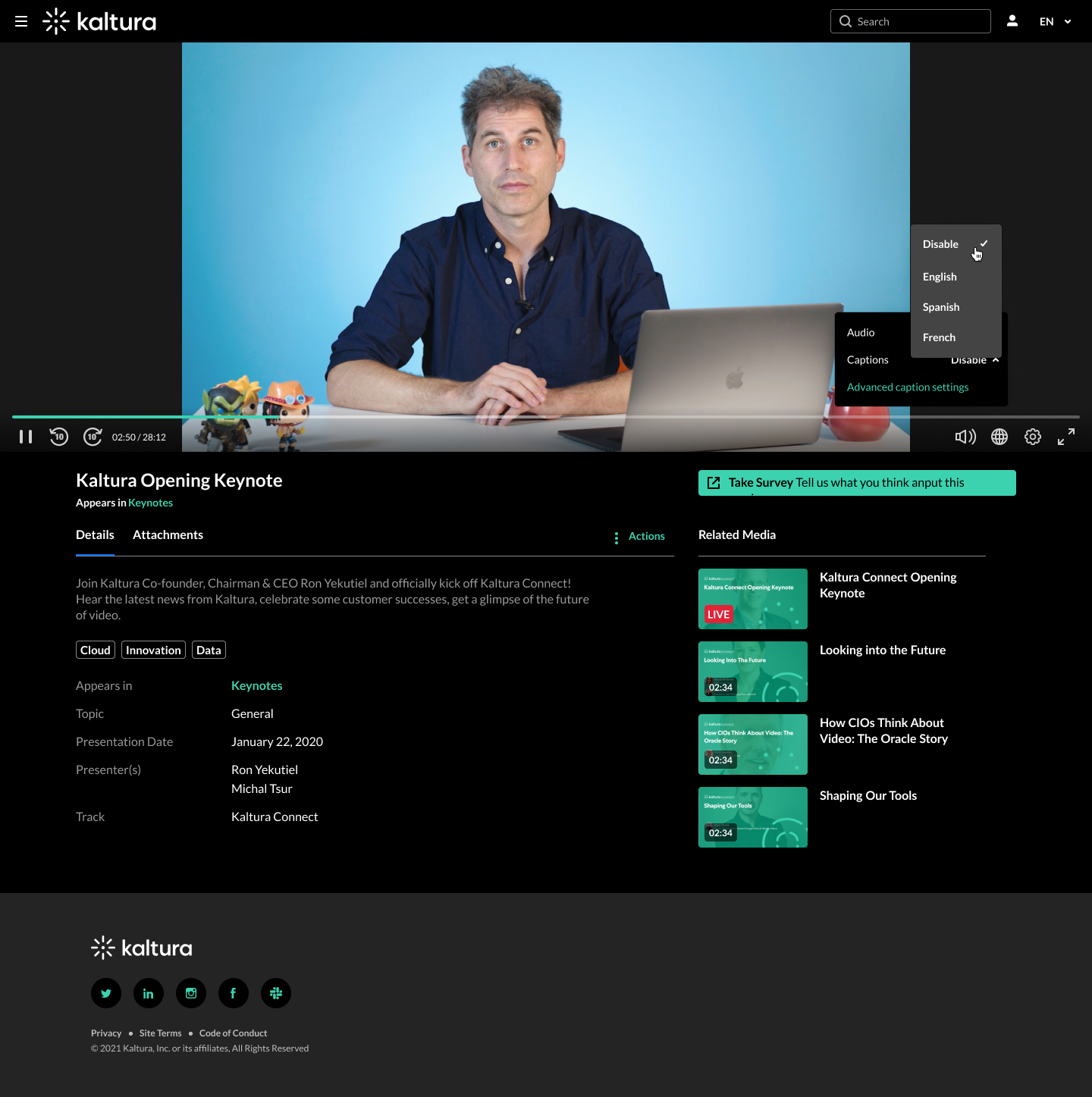Open Keynotes link under video title

150,503
